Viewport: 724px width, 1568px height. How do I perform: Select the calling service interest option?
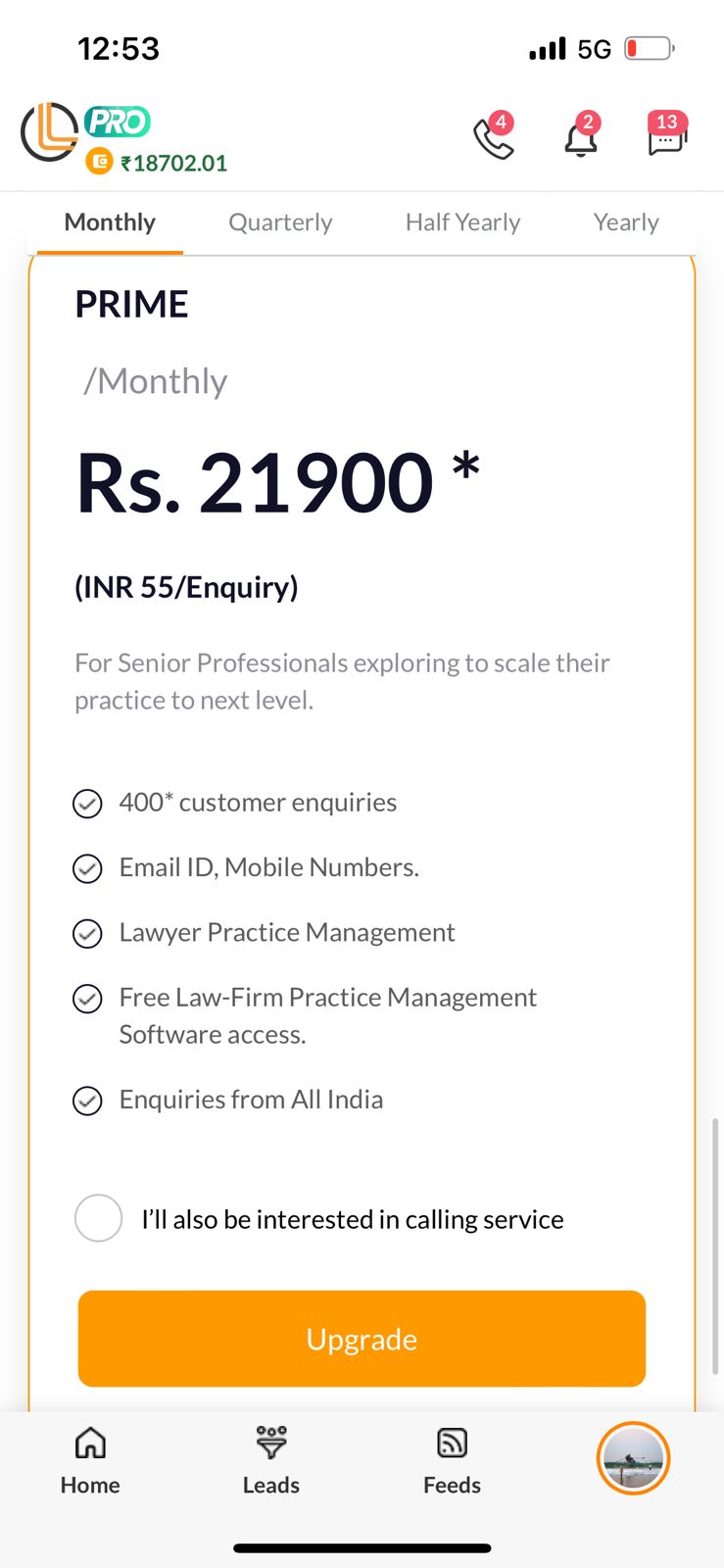99,1218
